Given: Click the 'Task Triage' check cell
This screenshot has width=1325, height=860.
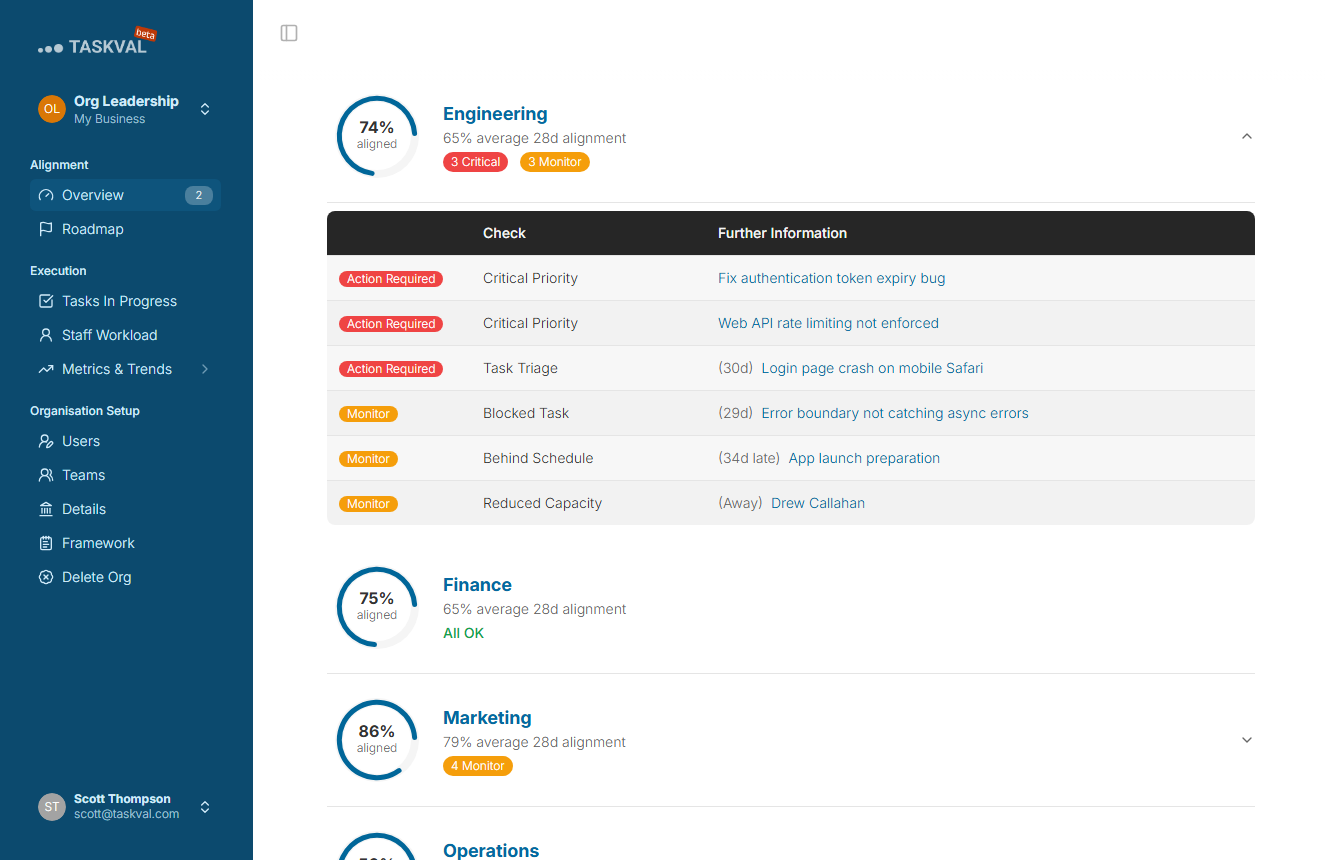Looking at the screenshot, I should [520, 368].
